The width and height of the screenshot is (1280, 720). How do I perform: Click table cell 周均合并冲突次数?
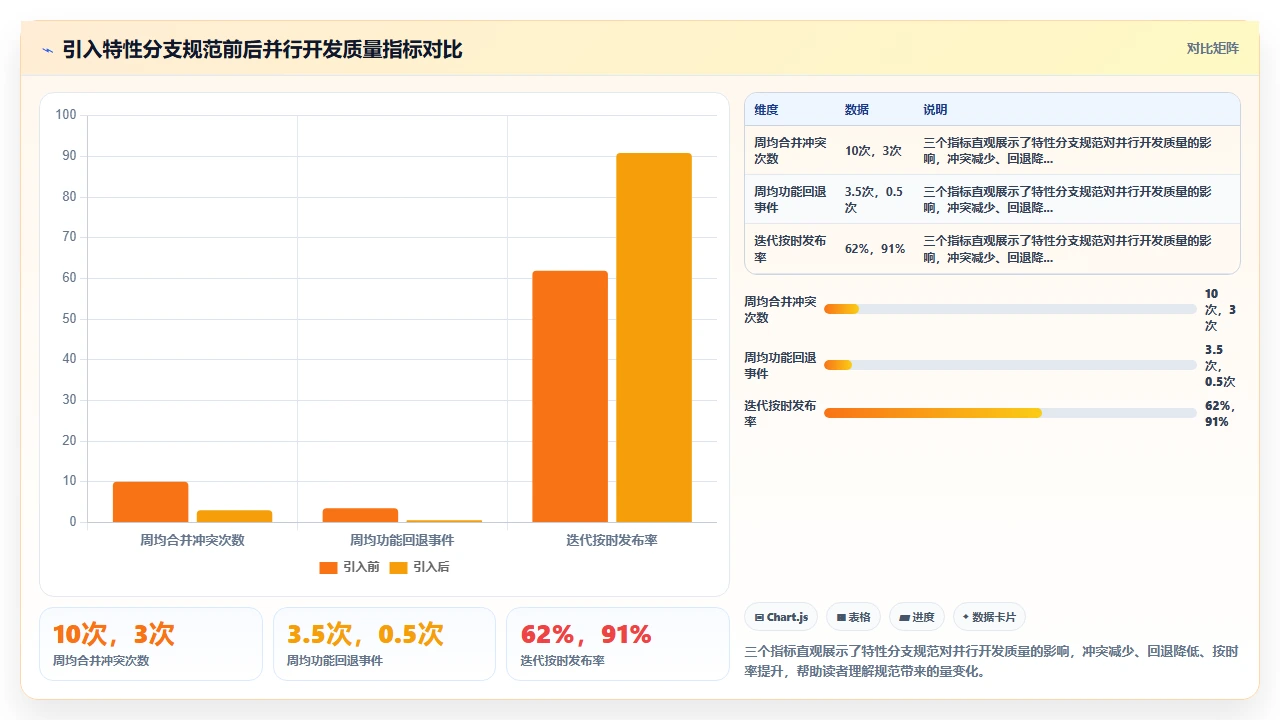790,151
